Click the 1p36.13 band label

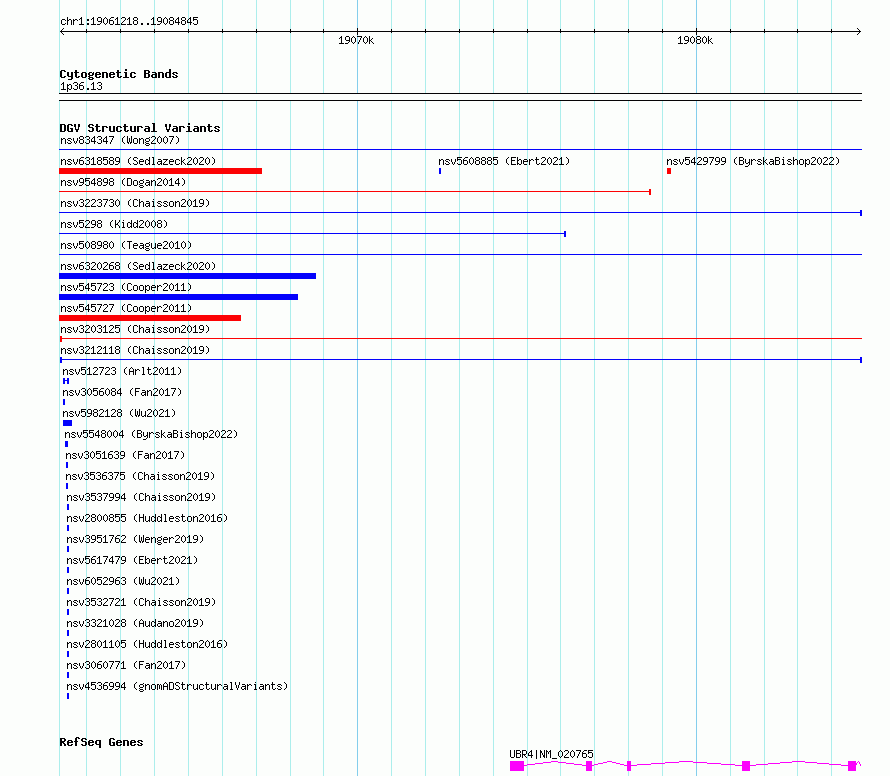(x=81, y=86)
